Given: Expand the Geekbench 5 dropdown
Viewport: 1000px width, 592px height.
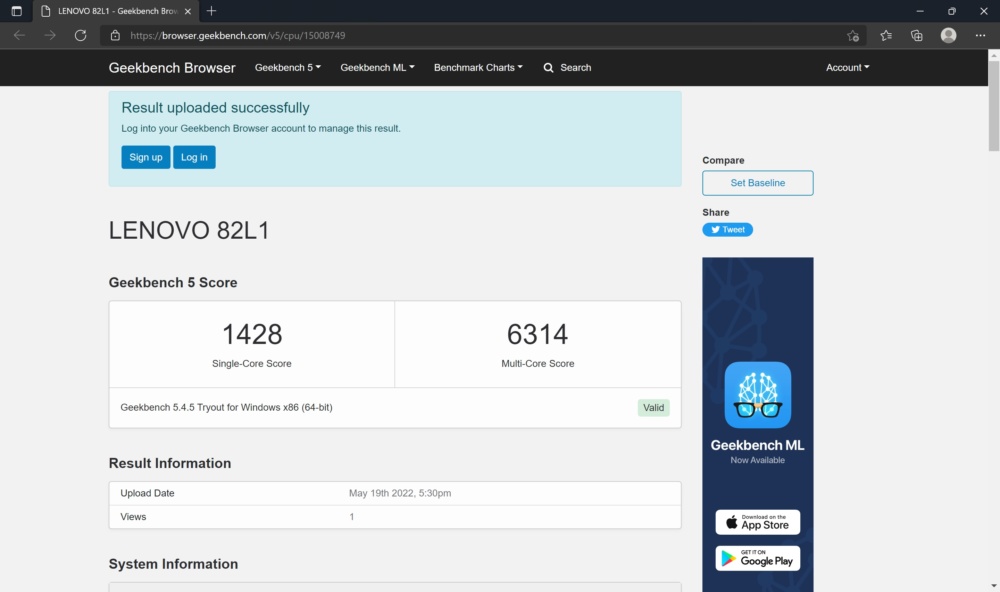Looking at the screenshot, I should click(x=288, y=68).
